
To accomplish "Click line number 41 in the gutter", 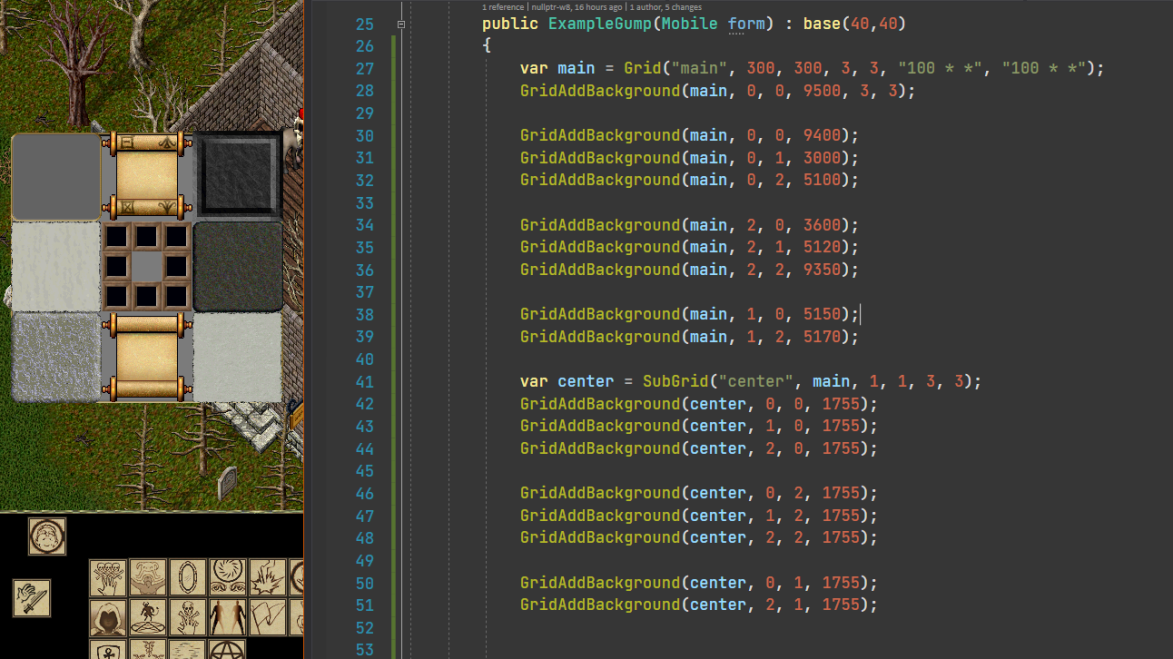I will click(364, 381).
